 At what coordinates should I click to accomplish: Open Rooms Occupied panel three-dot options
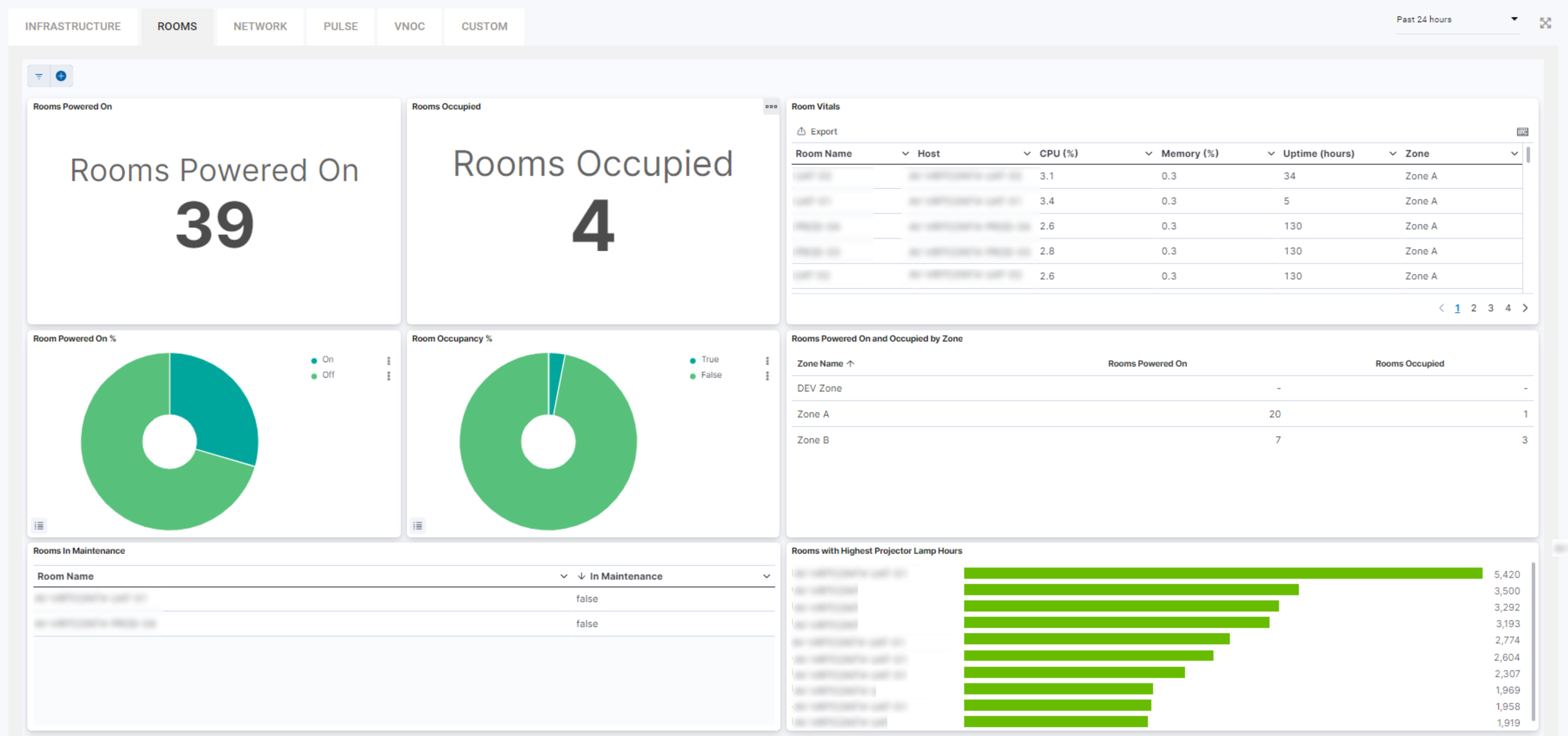point(771,107)
